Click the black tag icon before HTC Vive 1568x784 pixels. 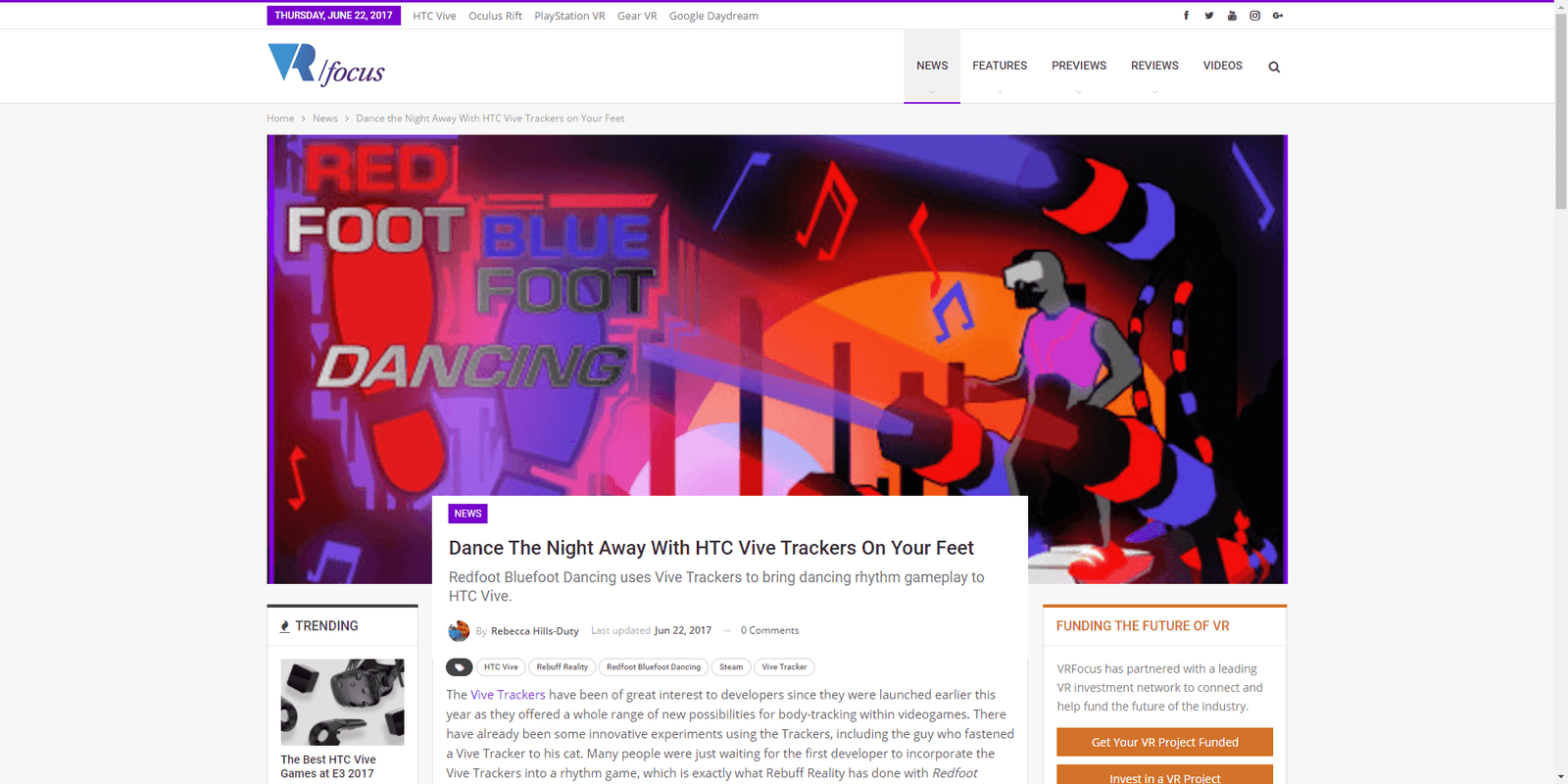(460, 667)
